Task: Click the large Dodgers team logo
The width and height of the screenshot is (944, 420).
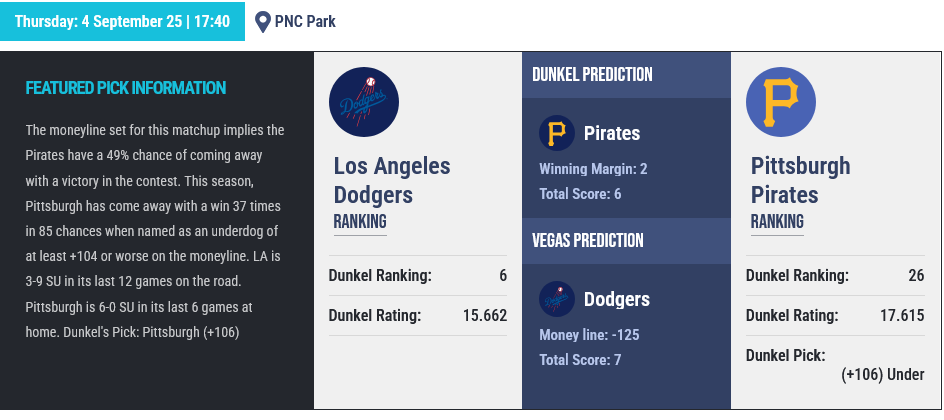Action: coord(364,102)
